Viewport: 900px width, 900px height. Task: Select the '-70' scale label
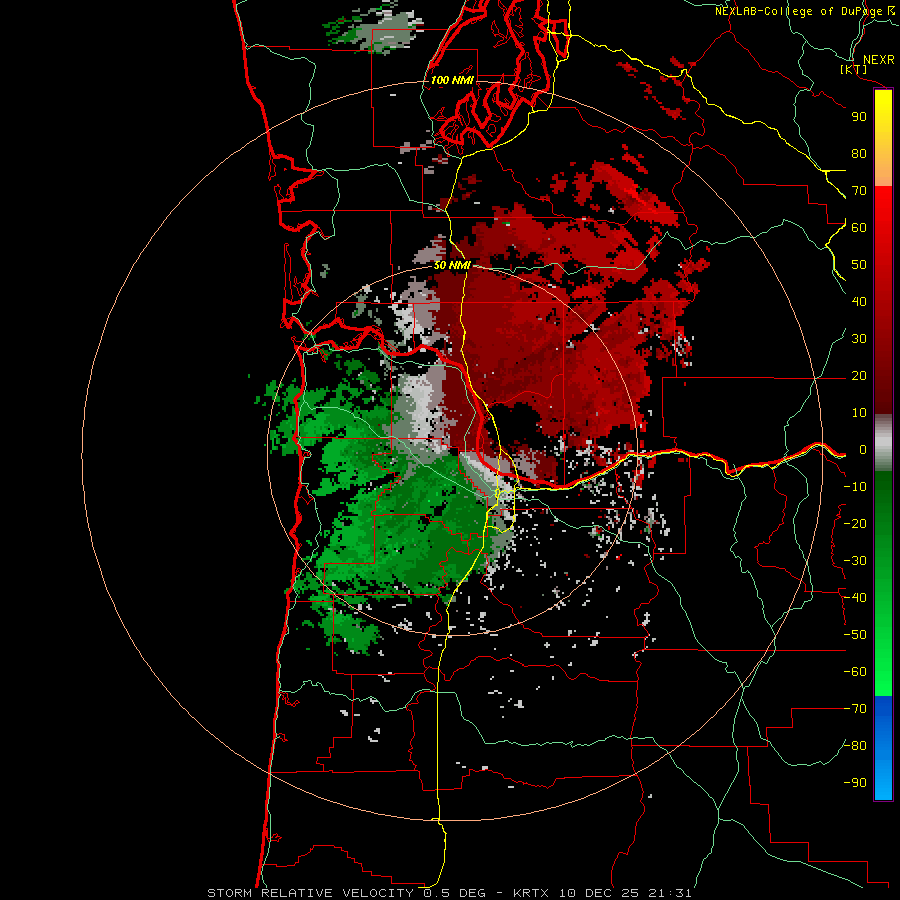click(x=855, y=709)
